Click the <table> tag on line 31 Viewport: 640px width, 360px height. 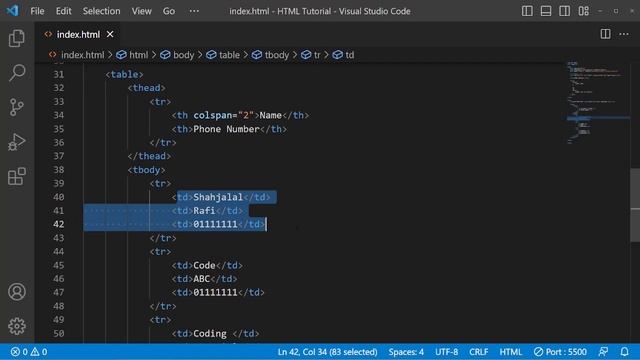point(124,74)
